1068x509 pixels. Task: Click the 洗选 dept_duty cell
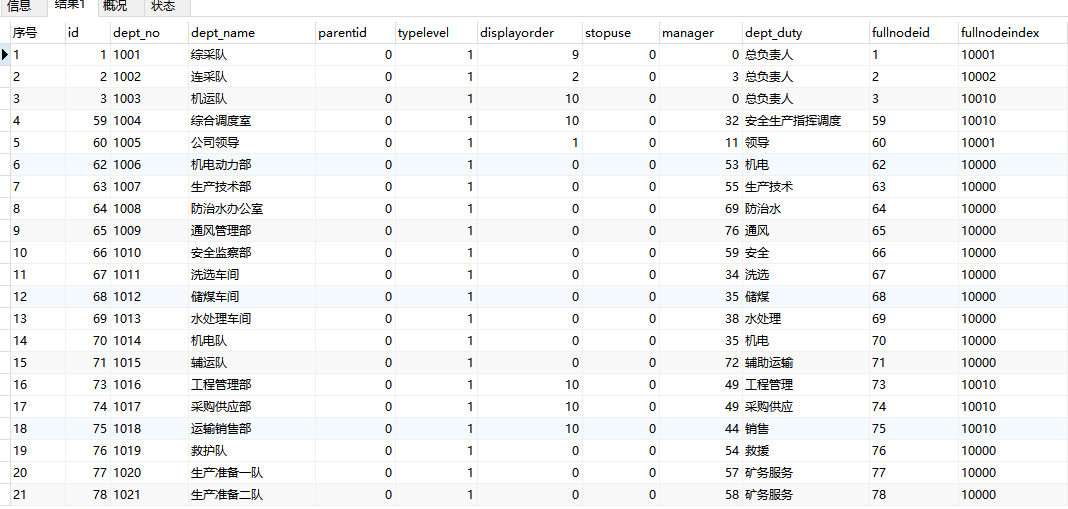click(x=806, y=275)
